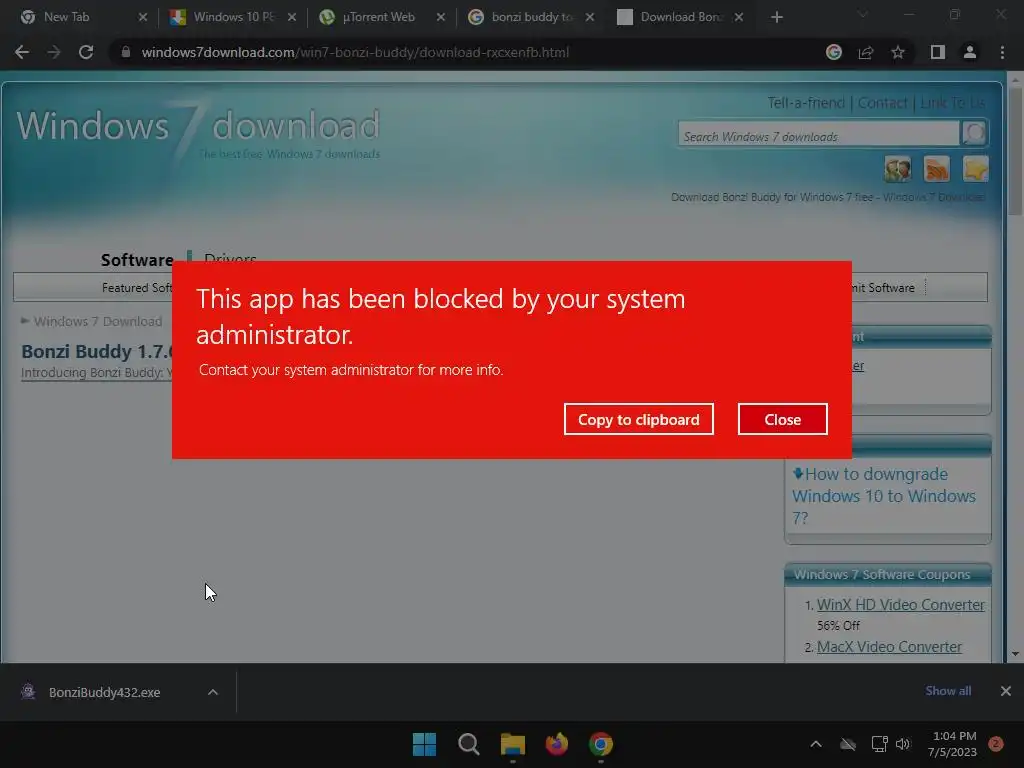
Task: Switch to the Windows 10 PE tab
Action: point(233,17)
